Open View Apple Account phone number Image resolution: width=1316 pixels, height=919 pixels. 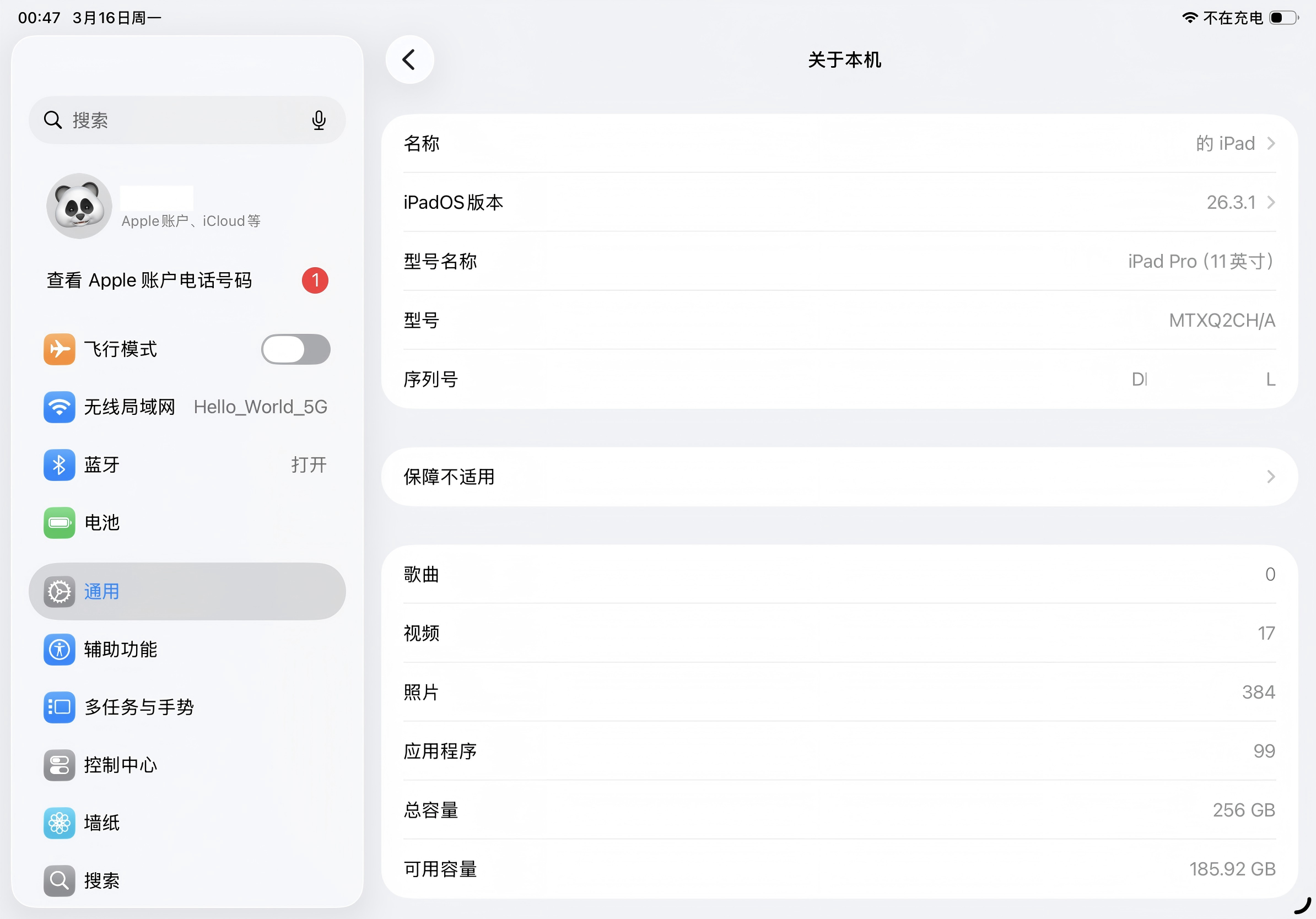coord(149,281)
